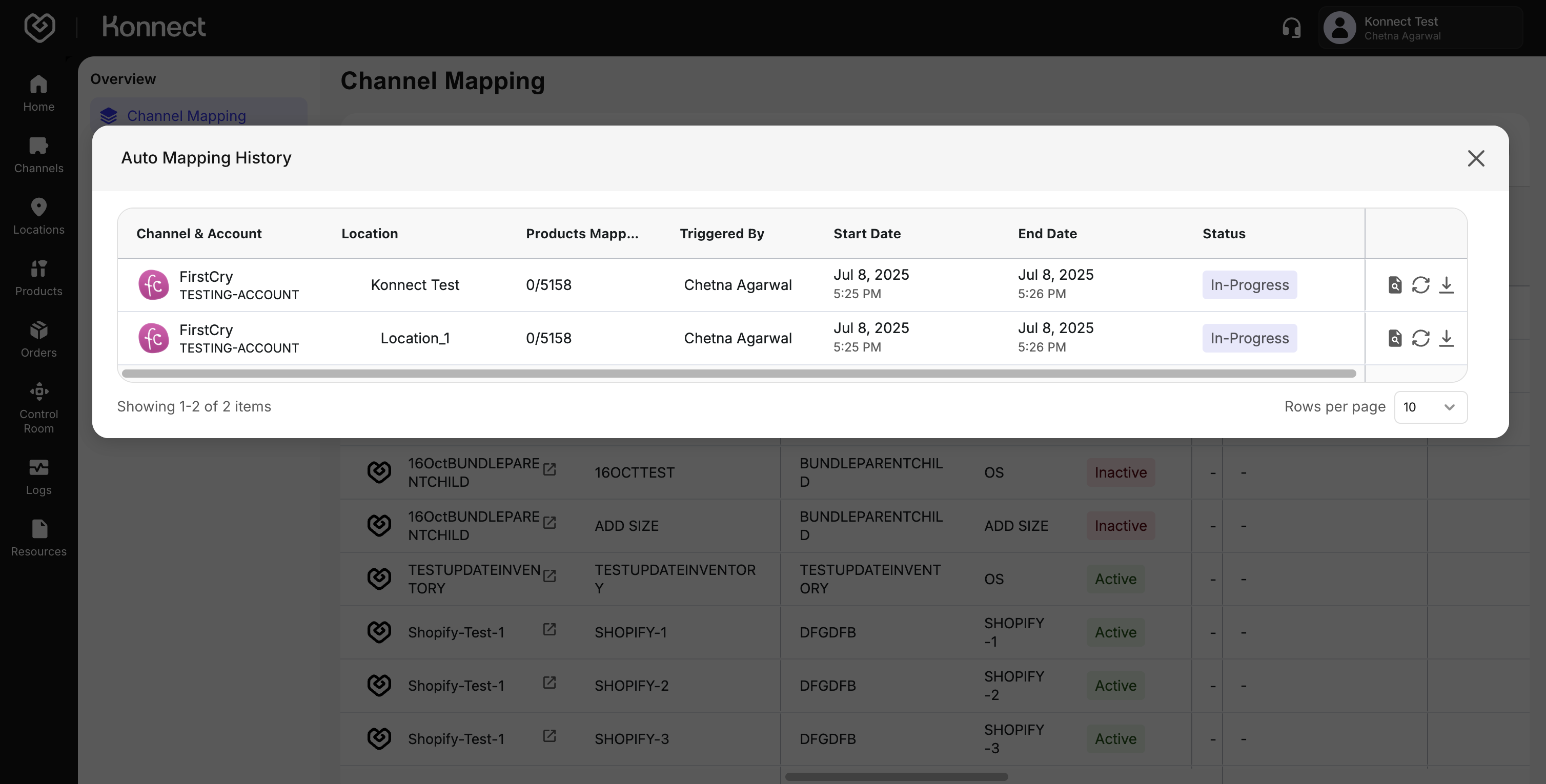This screenshot has height=784, width=1546.
Task: Open external link for TESTUPDATEINVENTORY row
Action: pyautogui.click(x=549, y=576)
